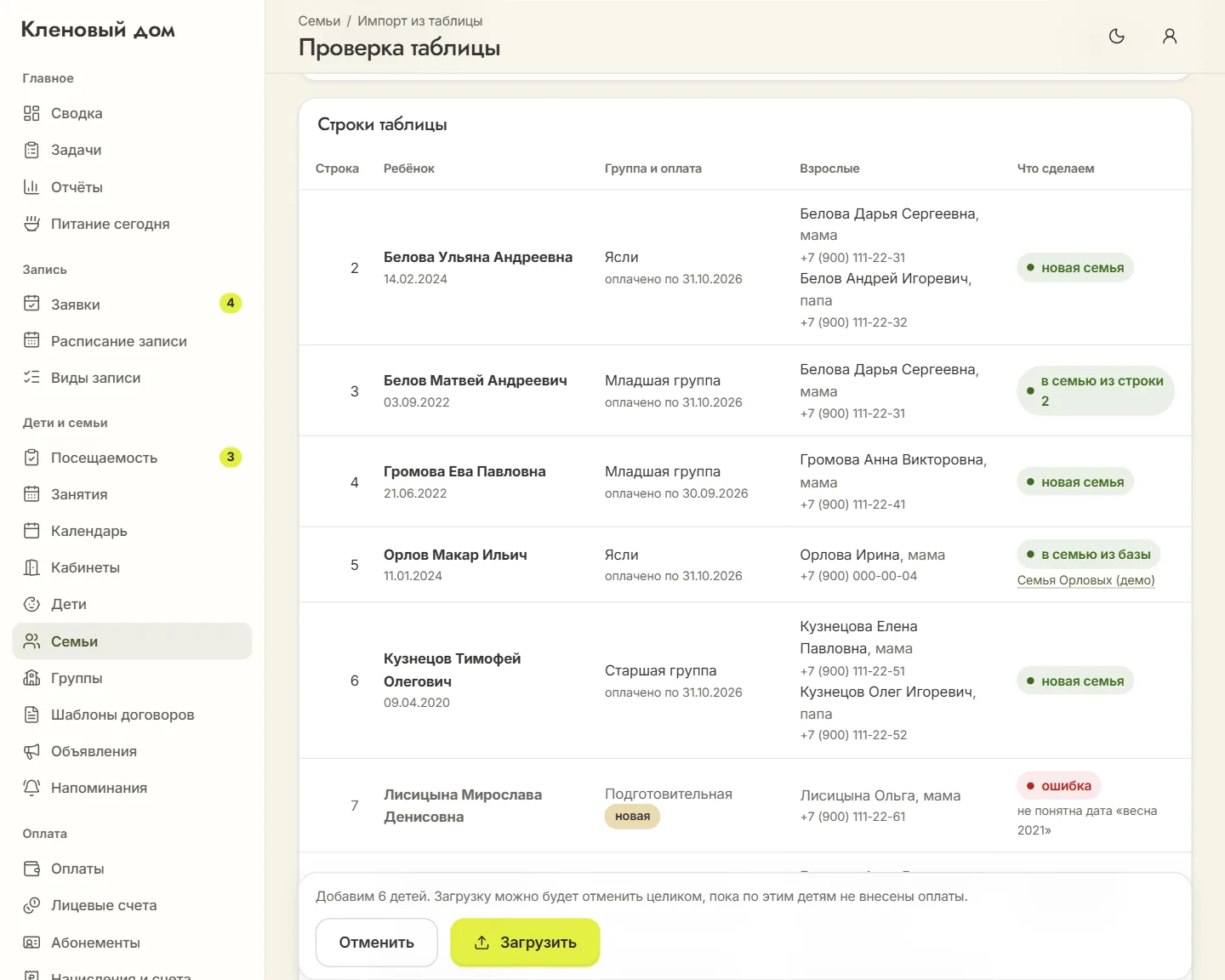
Task: Click the Расписание записи calendar icon
Action: tap(31, 340)
